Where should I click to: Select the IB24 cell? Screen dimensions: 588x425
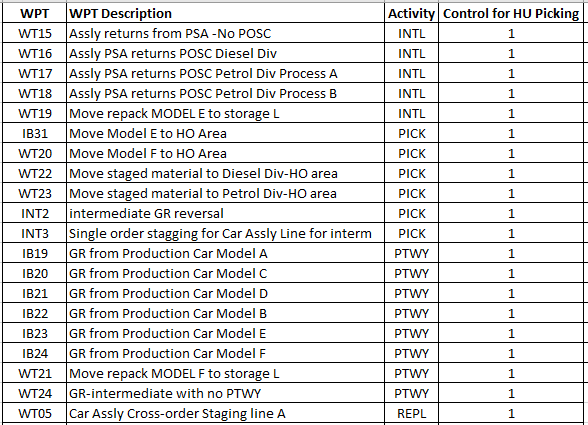tap(34, 353)
